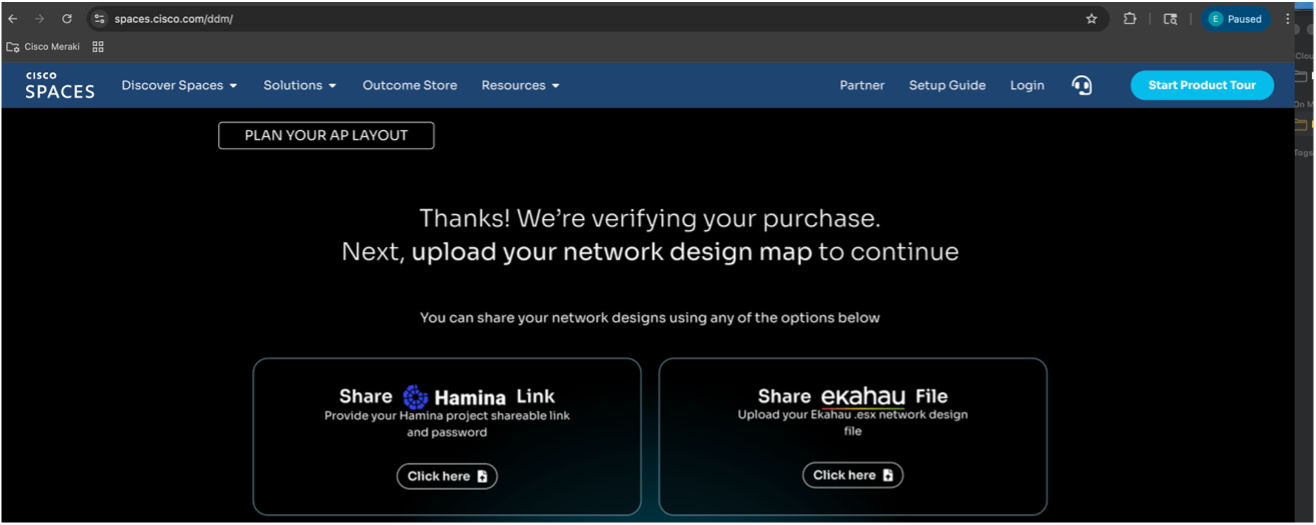The width and height of the screenshot is (1316, 525).
Task: Open the bookmarks apps grid icon
Action: point(98,47)
